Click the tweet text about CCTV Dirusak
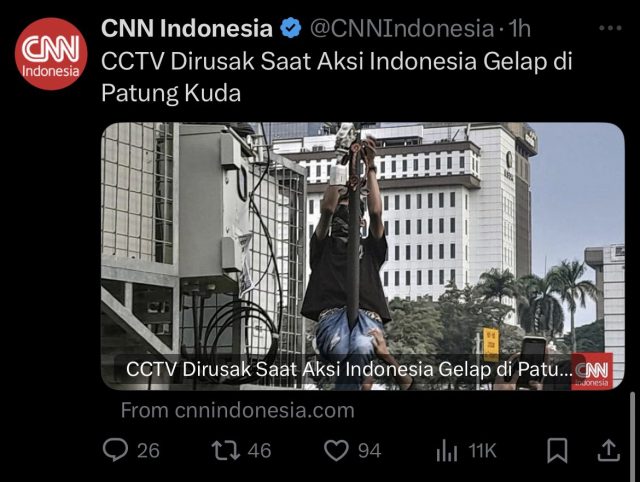The image size is (640, 482). coord(337,77)
